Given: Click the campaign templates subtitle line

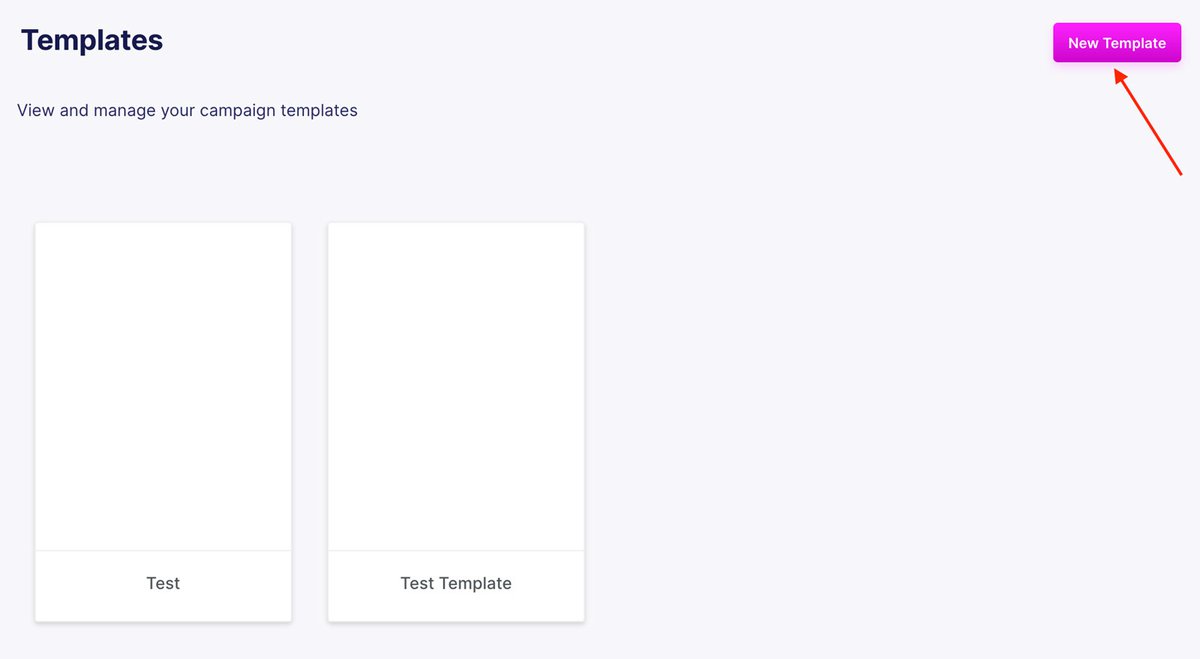Looking at the screenshot, I should [187, 110].
